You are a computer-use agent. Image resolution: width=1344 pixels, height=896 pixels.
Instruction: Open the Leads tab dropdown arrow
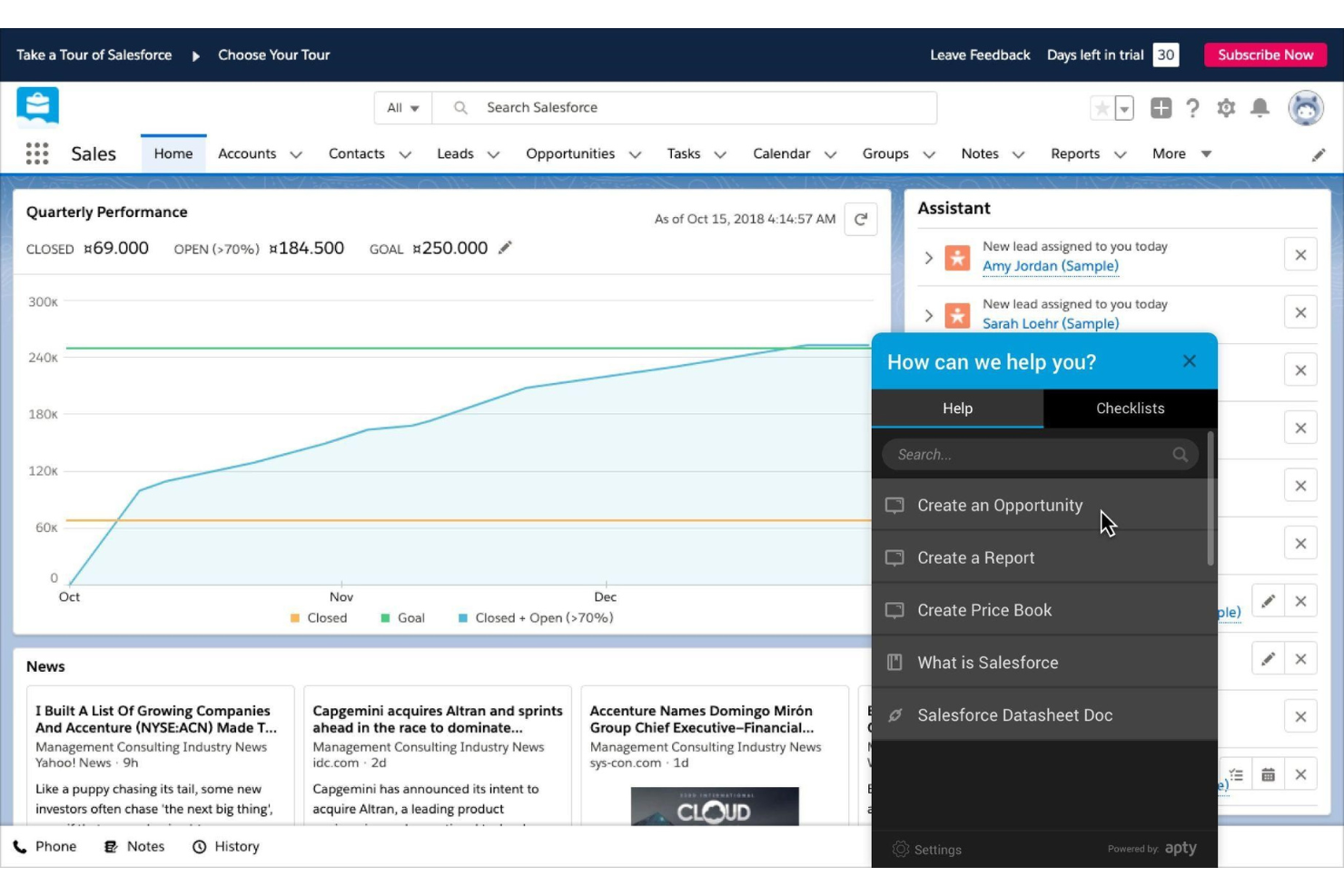[493, 155]
